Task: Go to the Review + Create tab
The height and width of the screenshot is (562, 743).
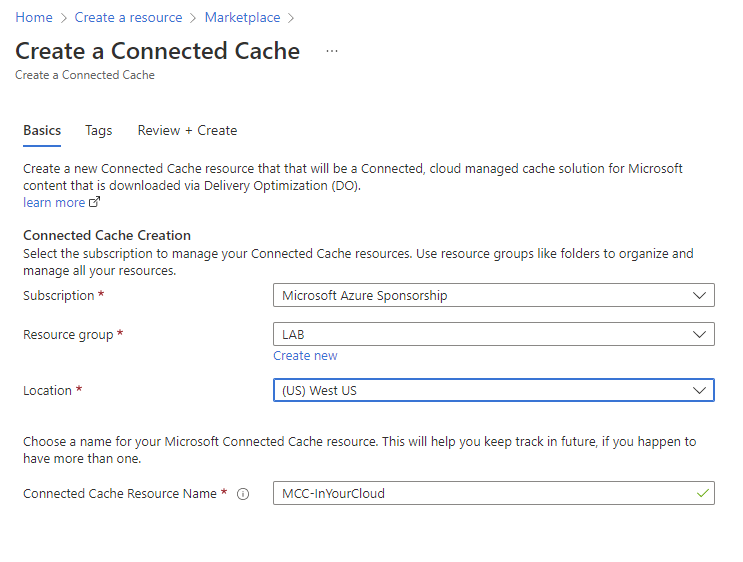Action: pyautogui.click(x=187, y=131)
